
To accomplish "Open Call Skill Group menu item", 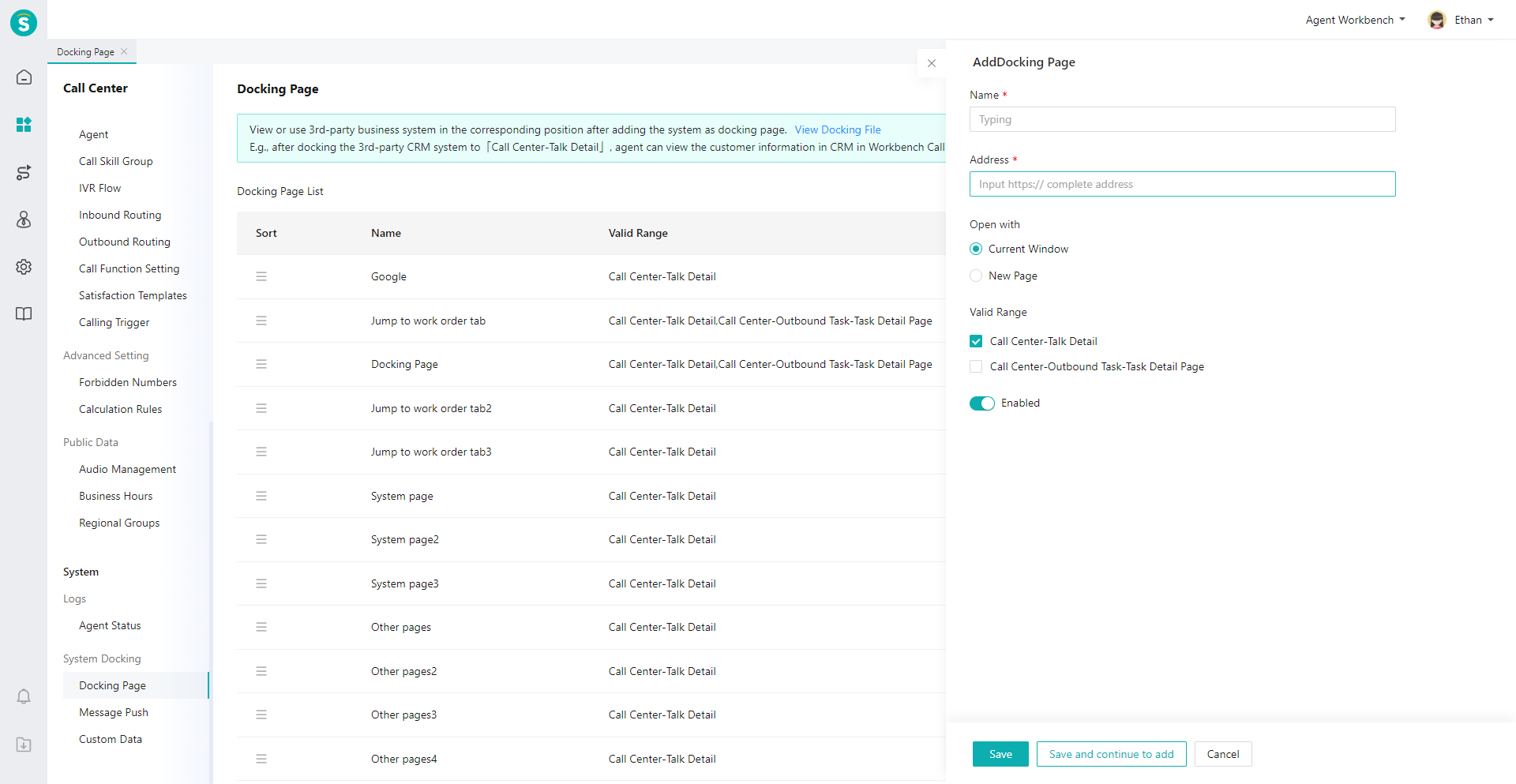I will coord(115,161).
